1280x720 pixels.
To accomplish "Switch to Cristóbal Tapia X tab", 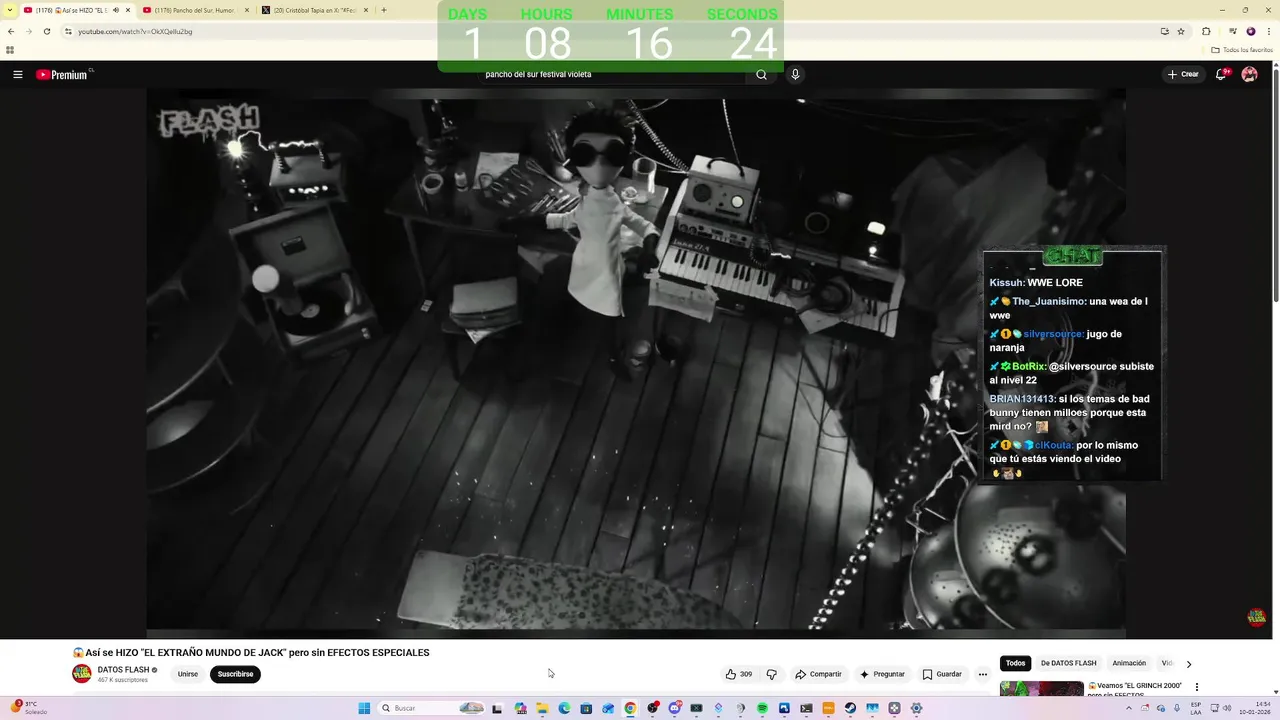I will [x=316, y=10].
